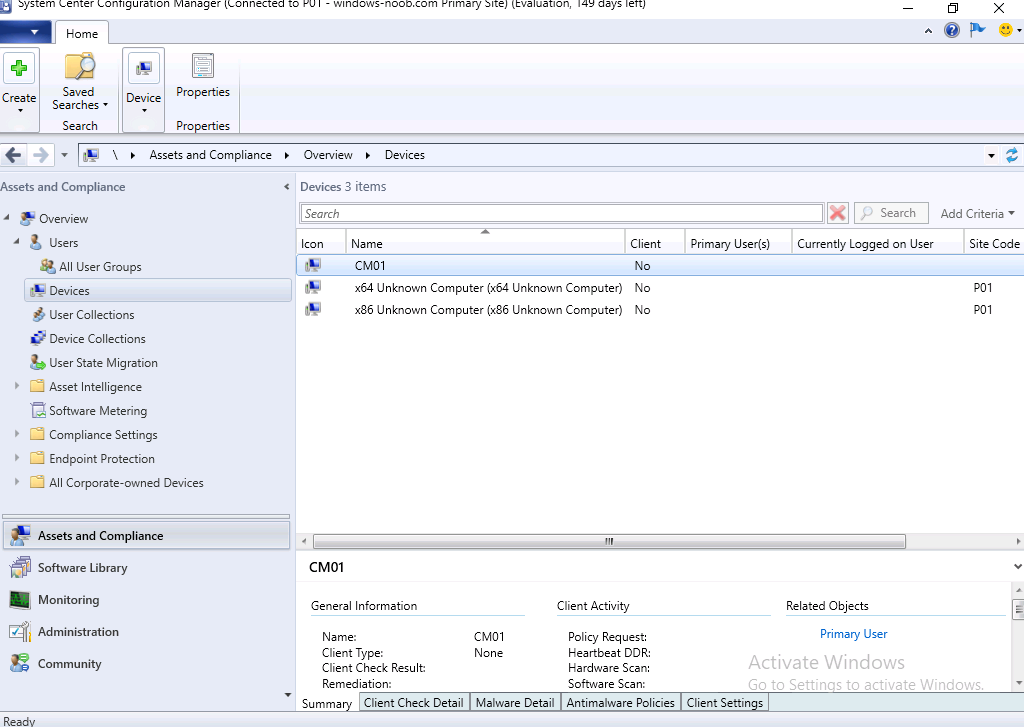Click the Monitoring workspace icon
The height and width of the screenshot is (727, 1024).
(x=20, y=600)
